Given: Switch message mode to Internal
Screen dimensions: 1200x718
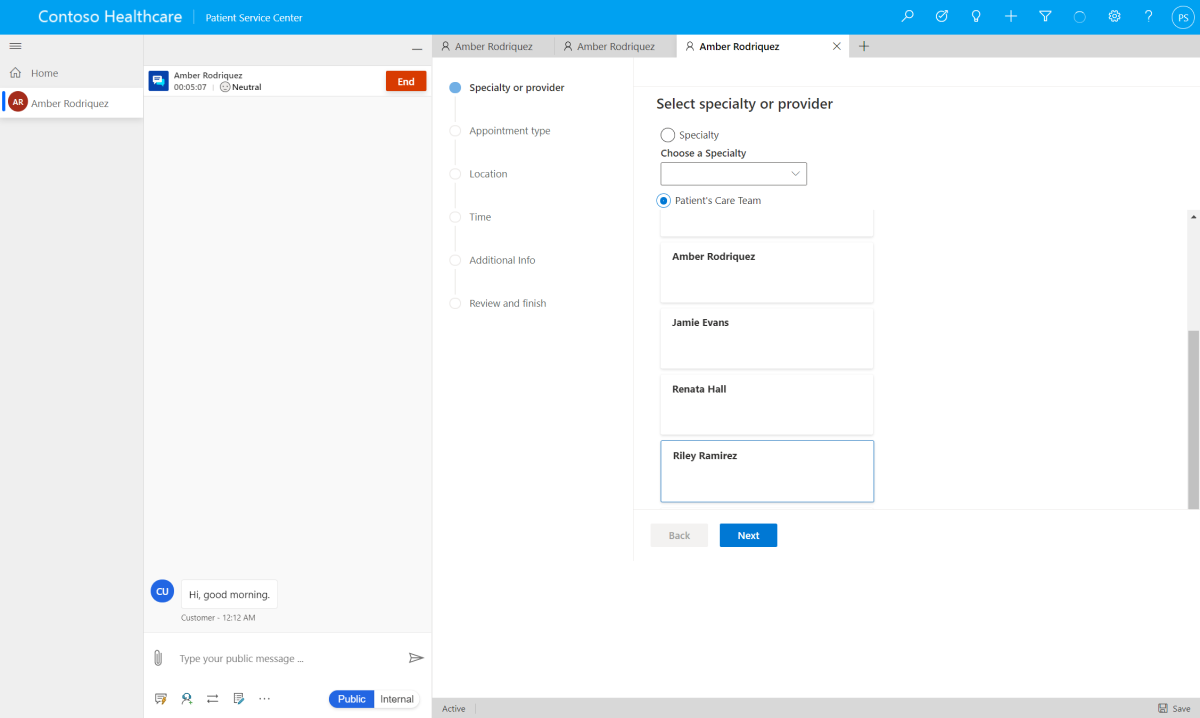Looking at the screenshot, I should [x=397, y=699].
